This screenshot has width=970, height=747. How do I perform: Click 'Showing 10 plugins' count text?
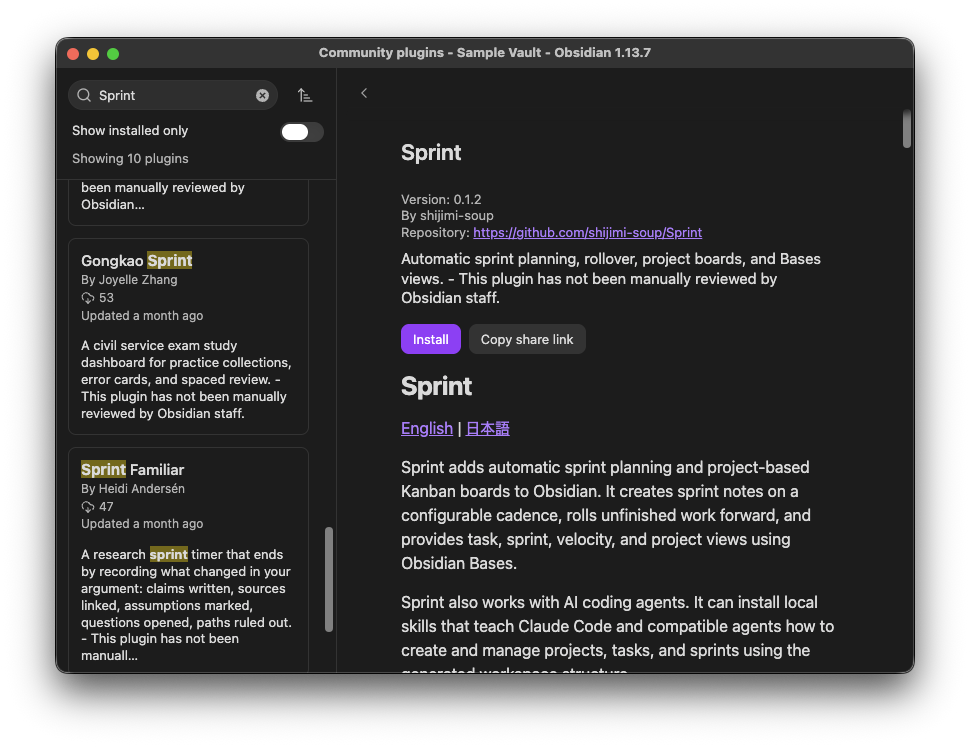coord(130,158)
